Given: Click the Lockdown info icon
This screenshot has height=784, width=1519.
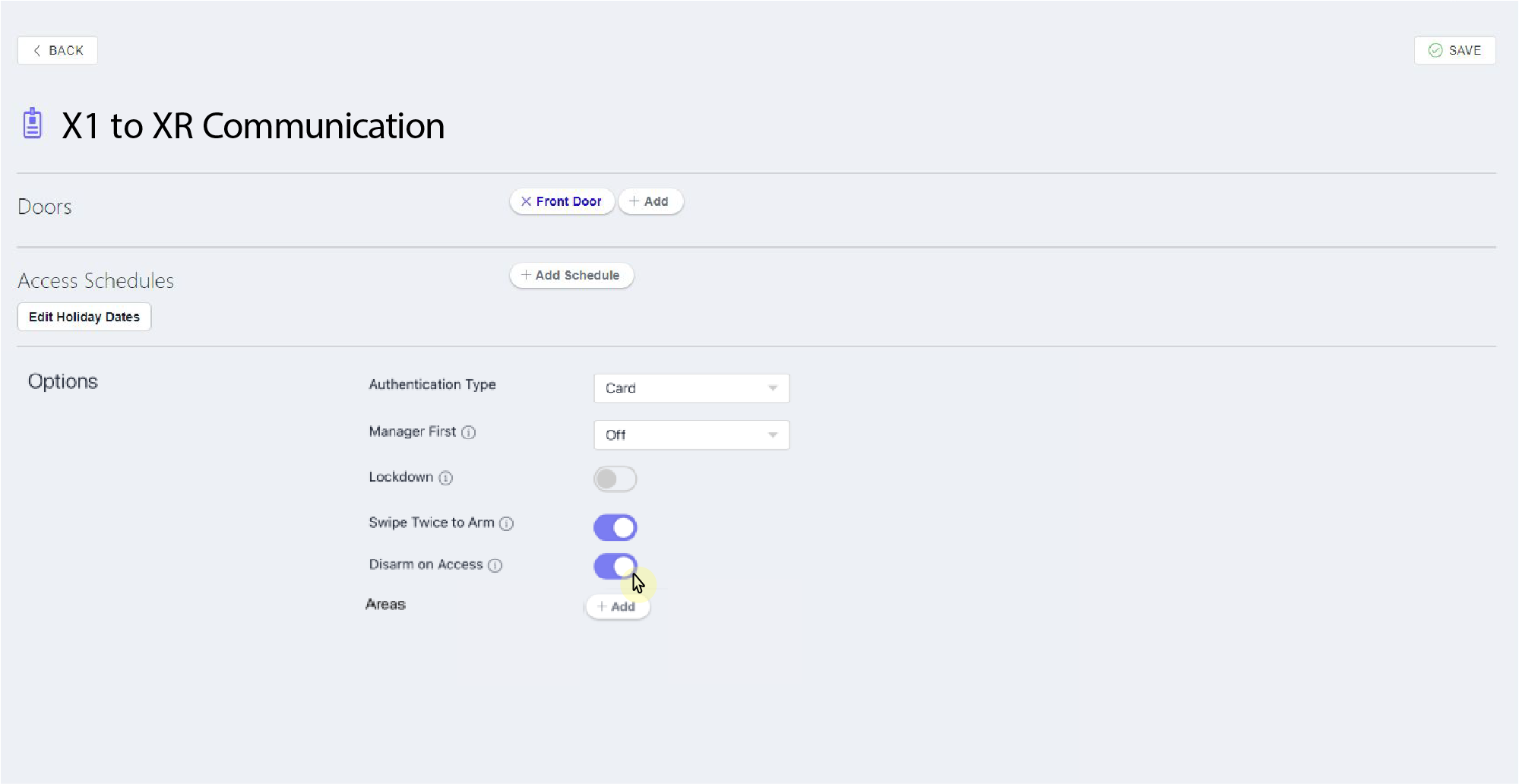Looking at the screenshot, I should click(x=446, y=478).
